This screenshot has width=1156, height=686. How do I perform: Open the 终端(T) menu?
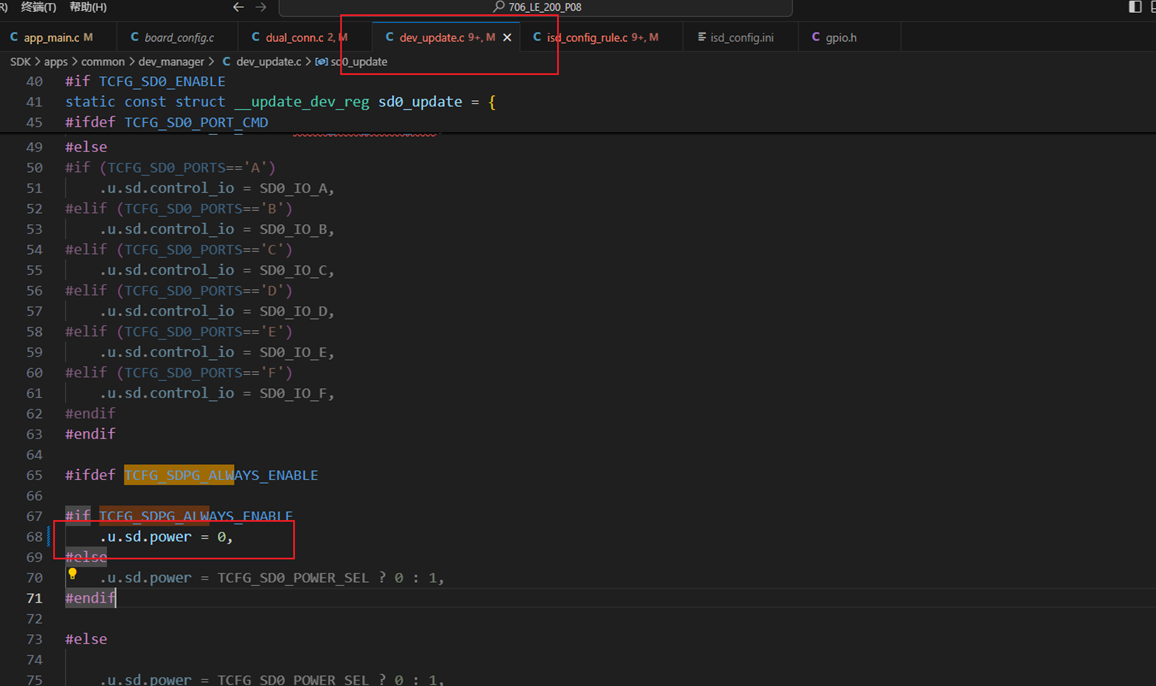click(38, 7)
